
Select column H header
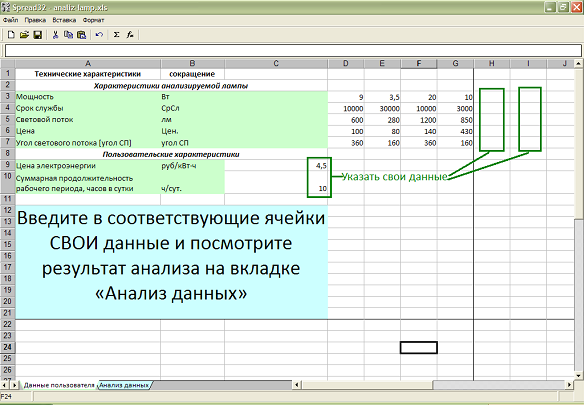click(492, 64)
